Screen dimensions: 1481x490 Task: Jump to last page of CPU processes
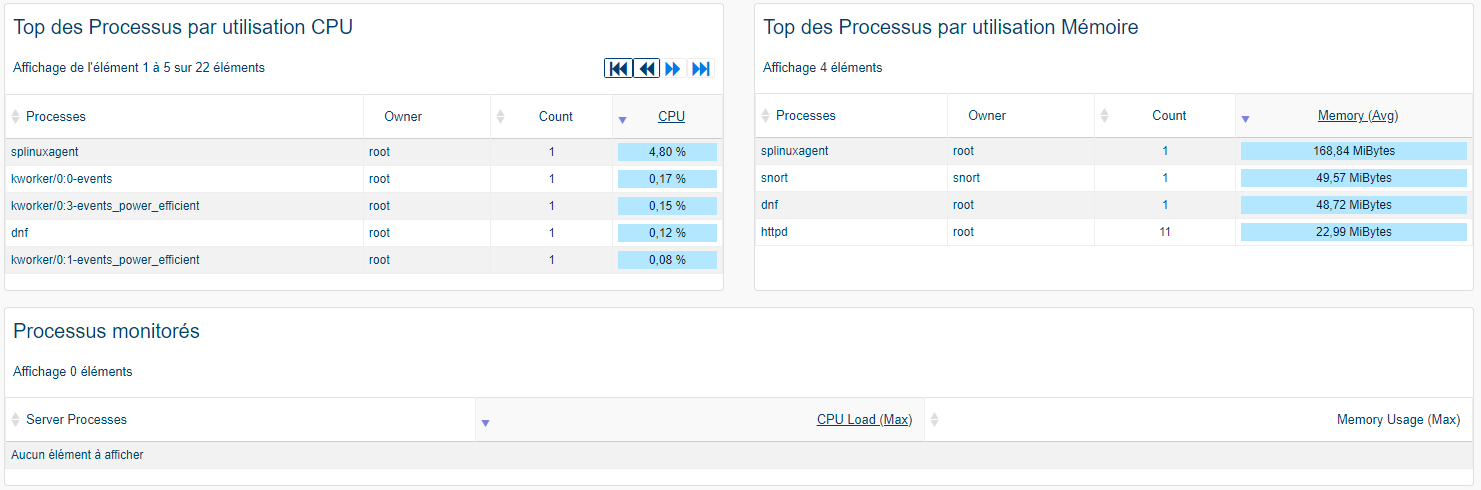(x=701, y=68)
